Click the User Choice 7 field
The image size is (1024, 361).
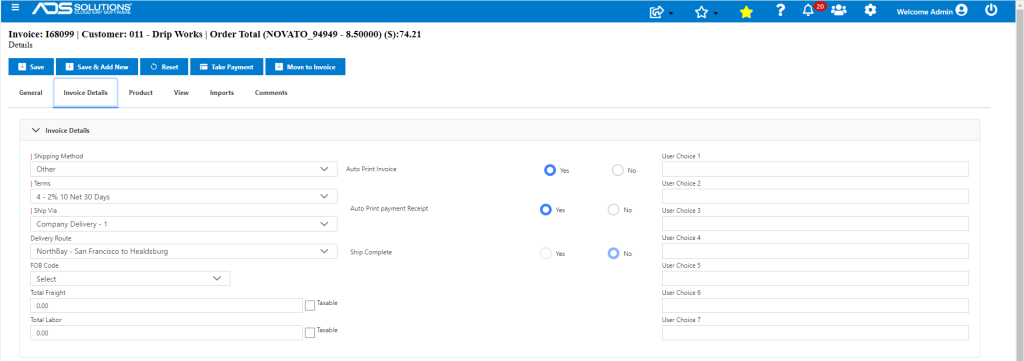tap(816, 333)
